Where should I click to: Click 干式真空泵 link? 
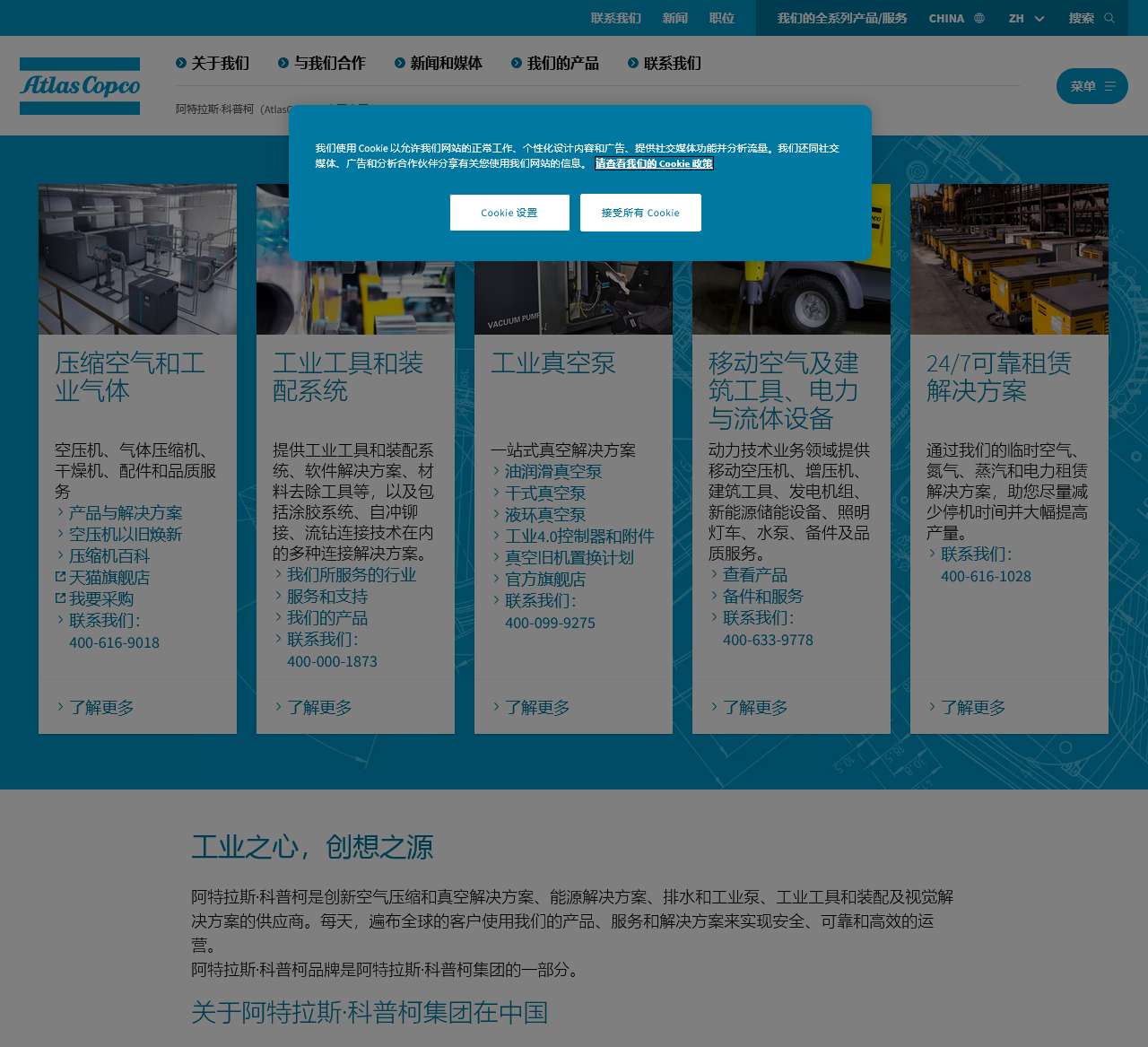pyautogui.click(x=545, y=493)
